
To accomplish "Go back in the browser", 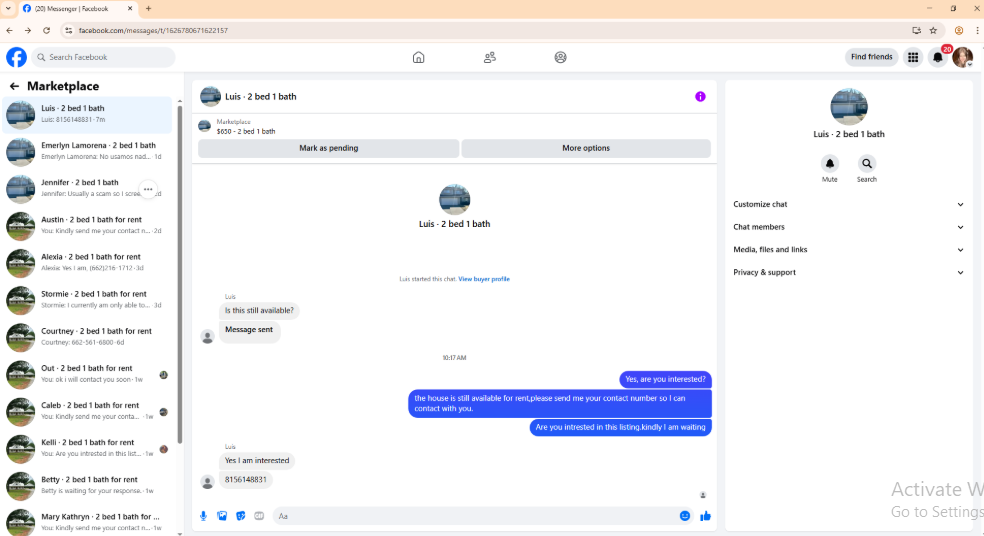I will point(9,30).
